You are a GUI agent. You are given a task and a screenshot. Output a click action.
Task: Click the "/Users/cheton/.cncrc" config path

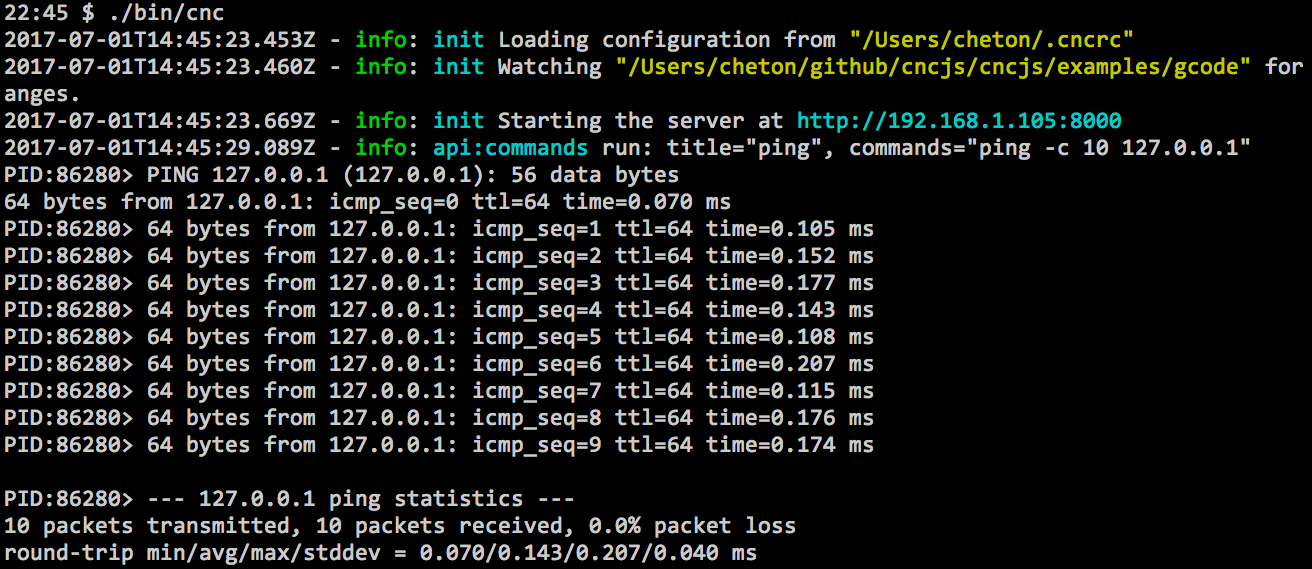tap(991, 40)
